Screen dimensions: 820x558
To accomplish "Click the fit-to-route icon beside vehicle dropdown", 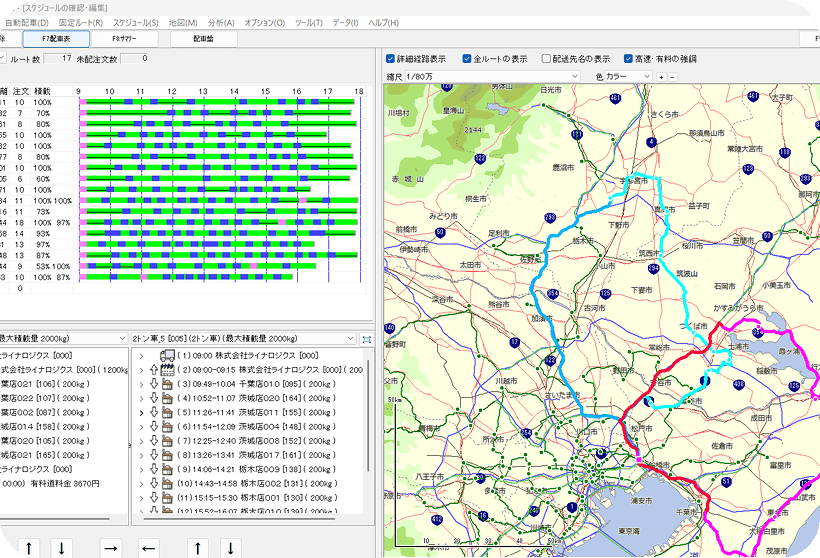I will [367, 339].
